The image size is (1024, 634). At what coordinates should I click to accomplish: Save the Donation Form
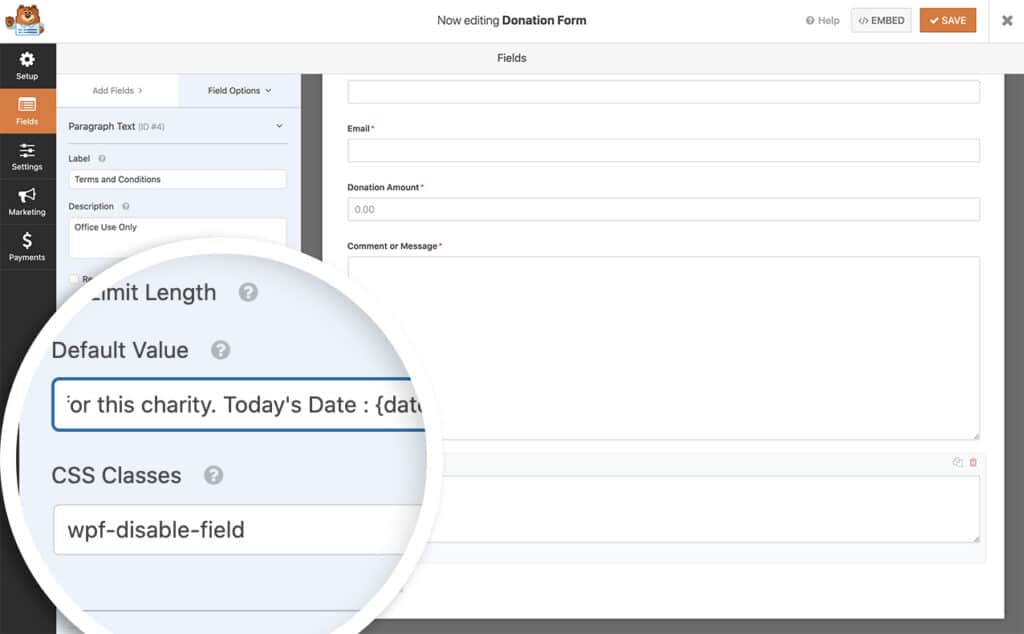click(947, 20)
